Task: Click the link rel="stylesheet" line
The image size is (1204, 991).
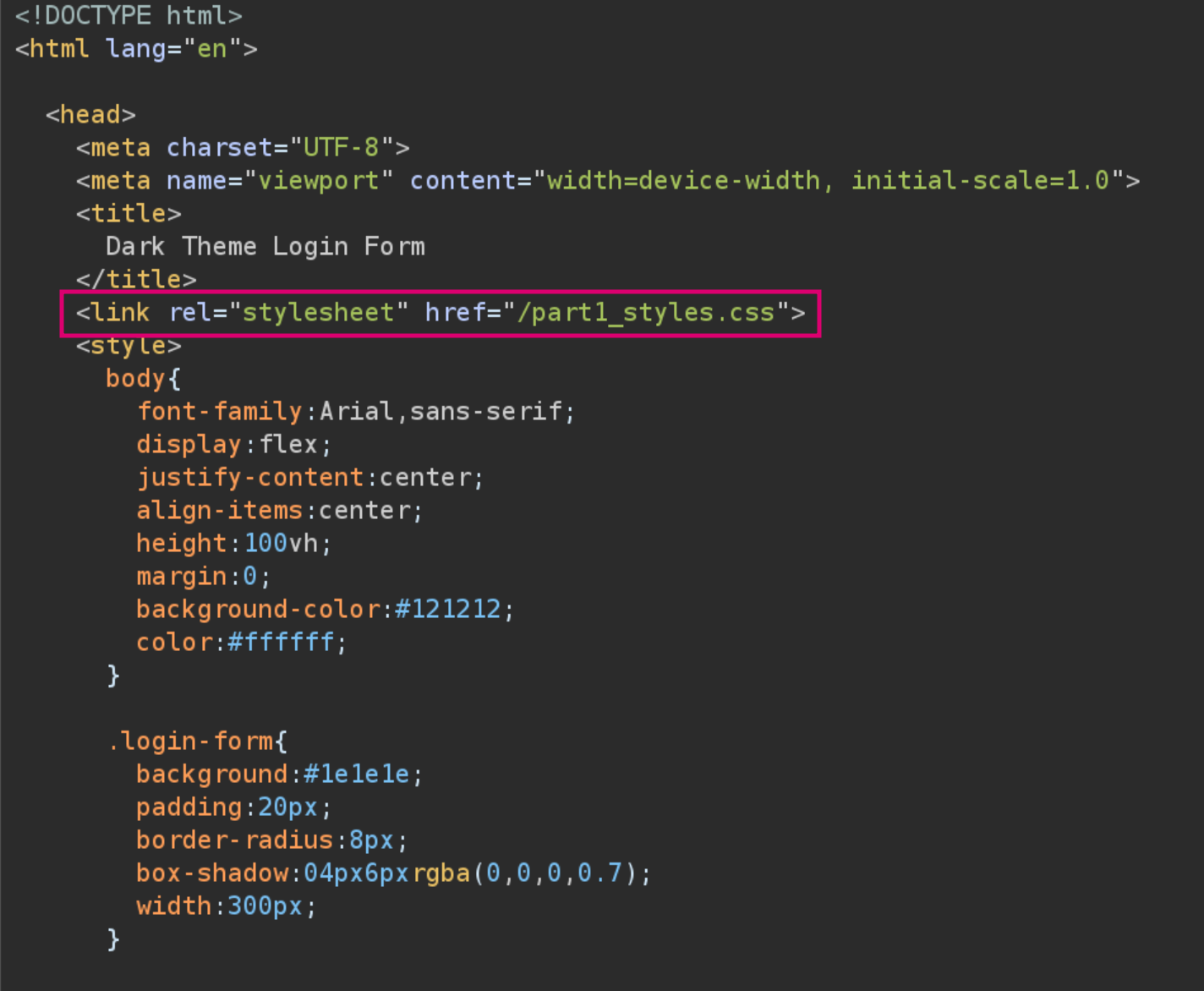Action: pos(441,313)
